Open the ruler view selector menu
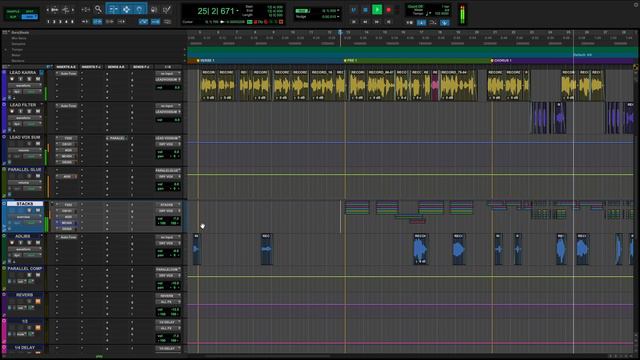Image resolution: width=640 pixels, height=360 pixels. pyautogui.click(x=5, y=32)
